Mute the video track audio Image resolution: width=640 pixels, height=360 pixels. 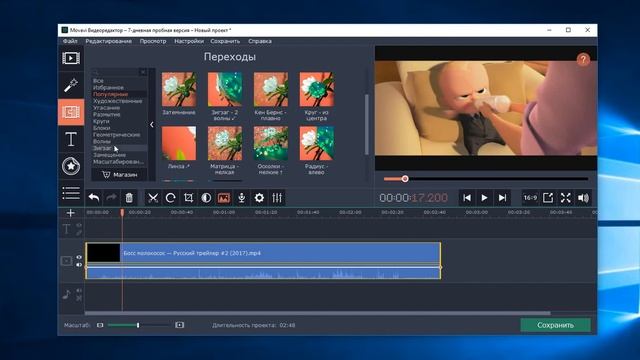coord(79,265)
